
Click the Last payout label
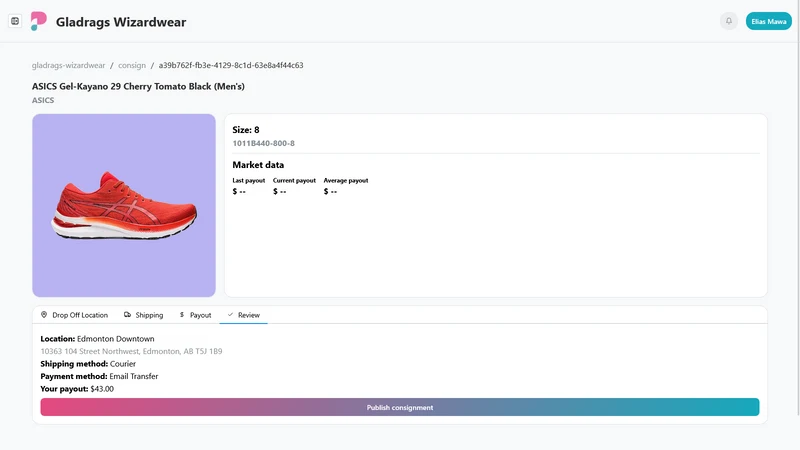(249, 181)
